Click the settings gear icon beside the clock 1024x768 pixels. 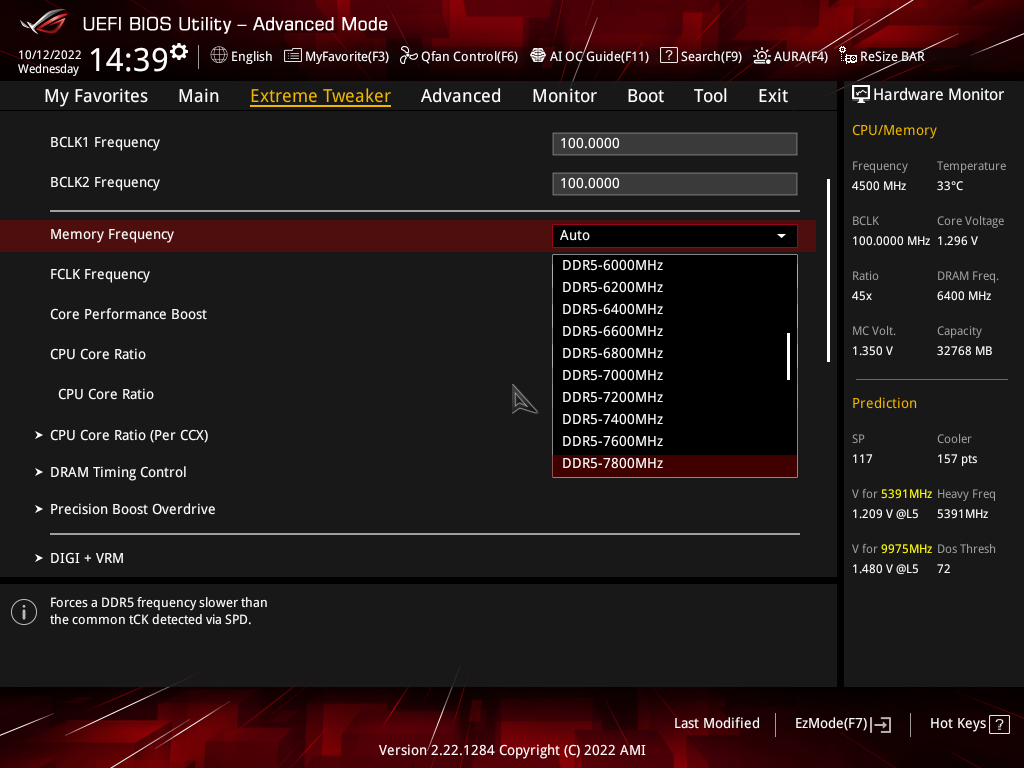pos(179,51)
